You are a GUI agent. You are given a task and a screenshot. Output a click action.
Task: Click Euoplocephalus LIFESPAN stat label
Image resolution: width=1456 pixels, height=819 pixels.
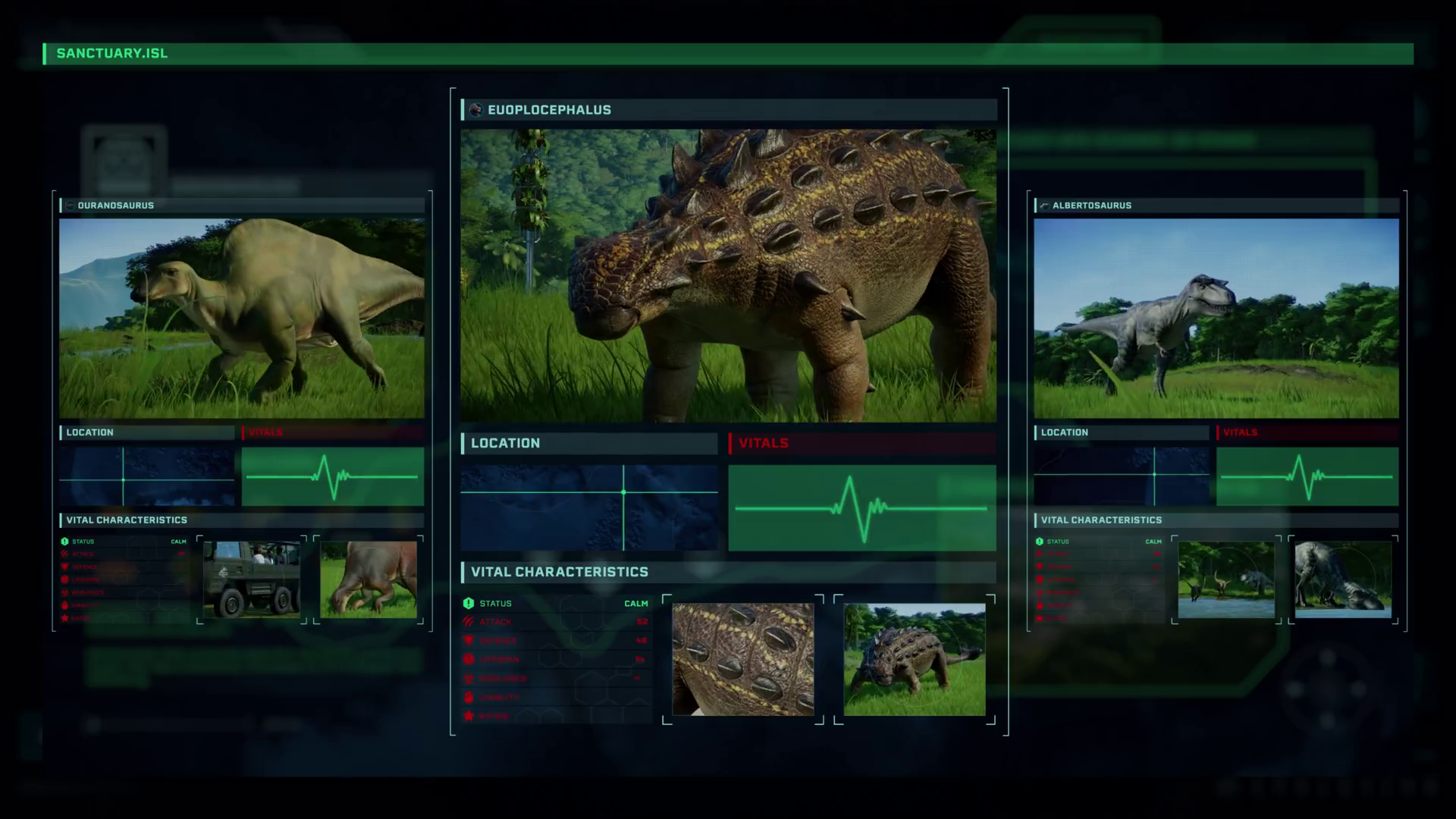tap(499, 660)
